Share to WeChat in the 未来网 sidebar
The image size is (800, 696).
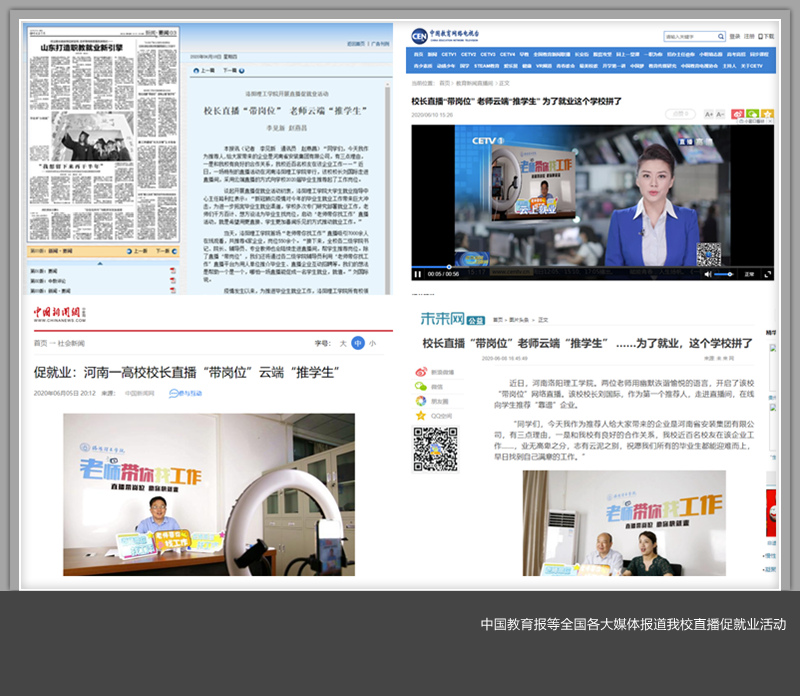pyautogui.click(x=421, y=386)
